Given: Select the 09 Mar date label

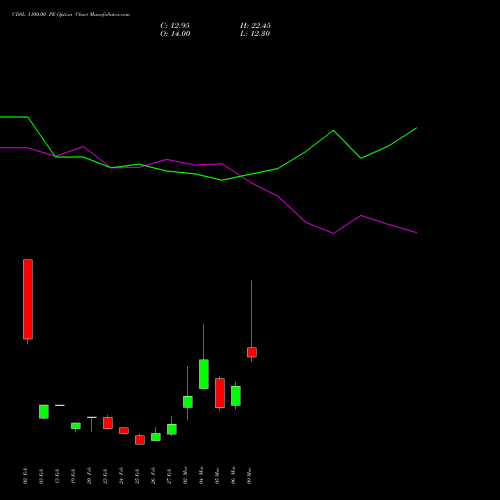Looking at the screenshot, I should click(x=249, y=476).
